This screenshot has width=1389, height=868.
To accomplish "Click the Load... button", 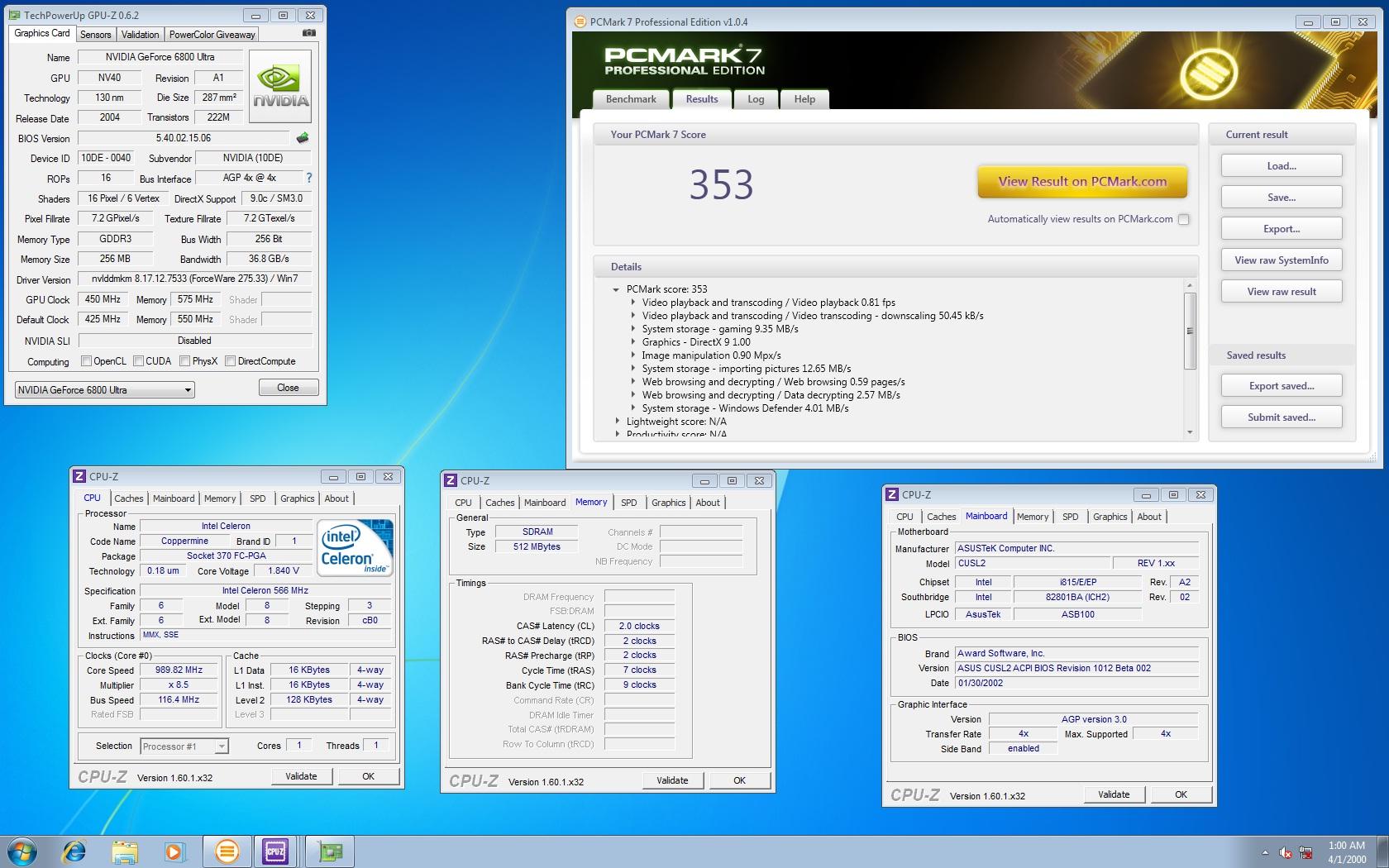I will click(x=1282, y=166).
